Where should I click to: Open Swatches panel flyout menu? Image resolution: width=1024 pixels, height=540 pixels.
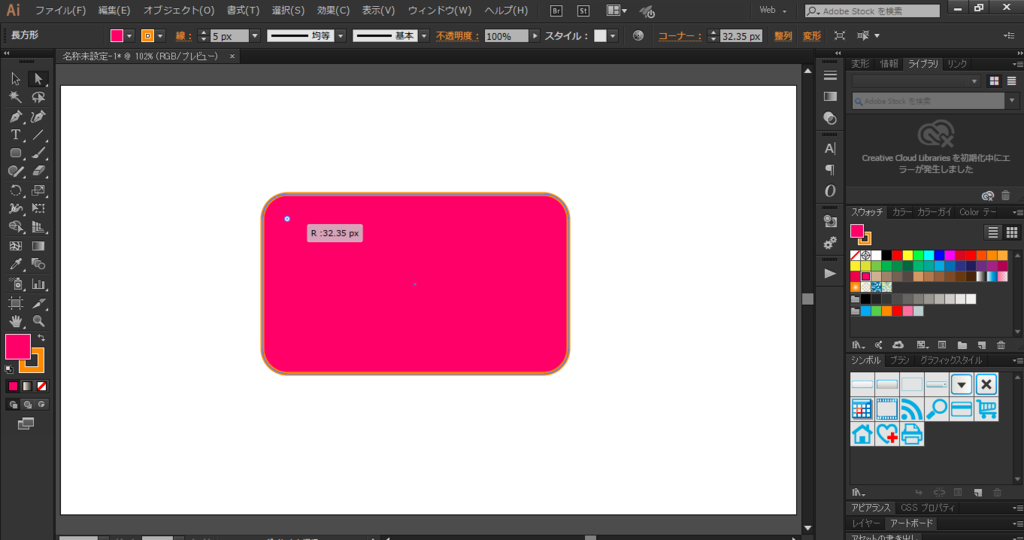click(x=1016, y=212)
